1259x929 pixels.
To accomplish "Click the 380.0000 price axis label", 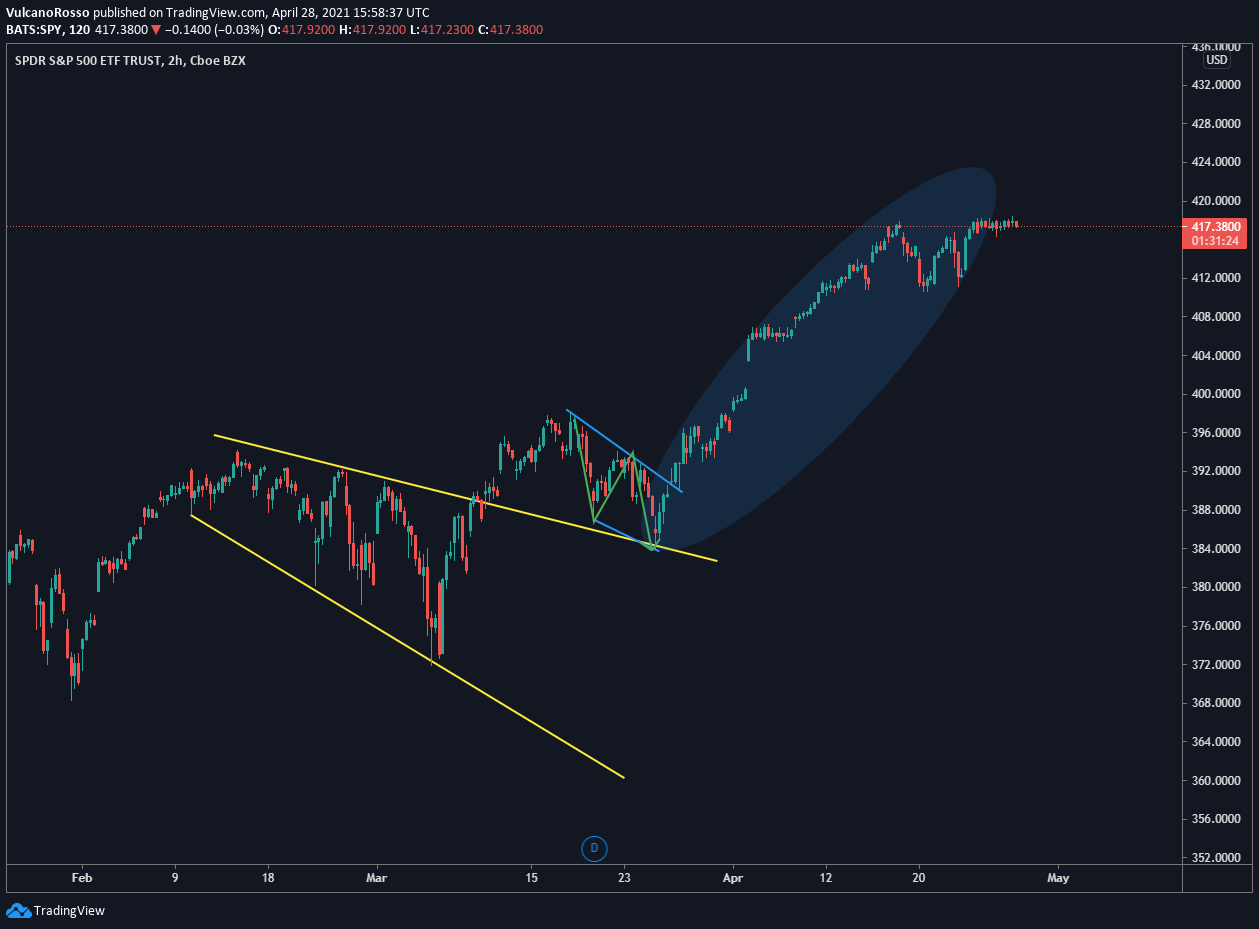I will point(1218,587).
